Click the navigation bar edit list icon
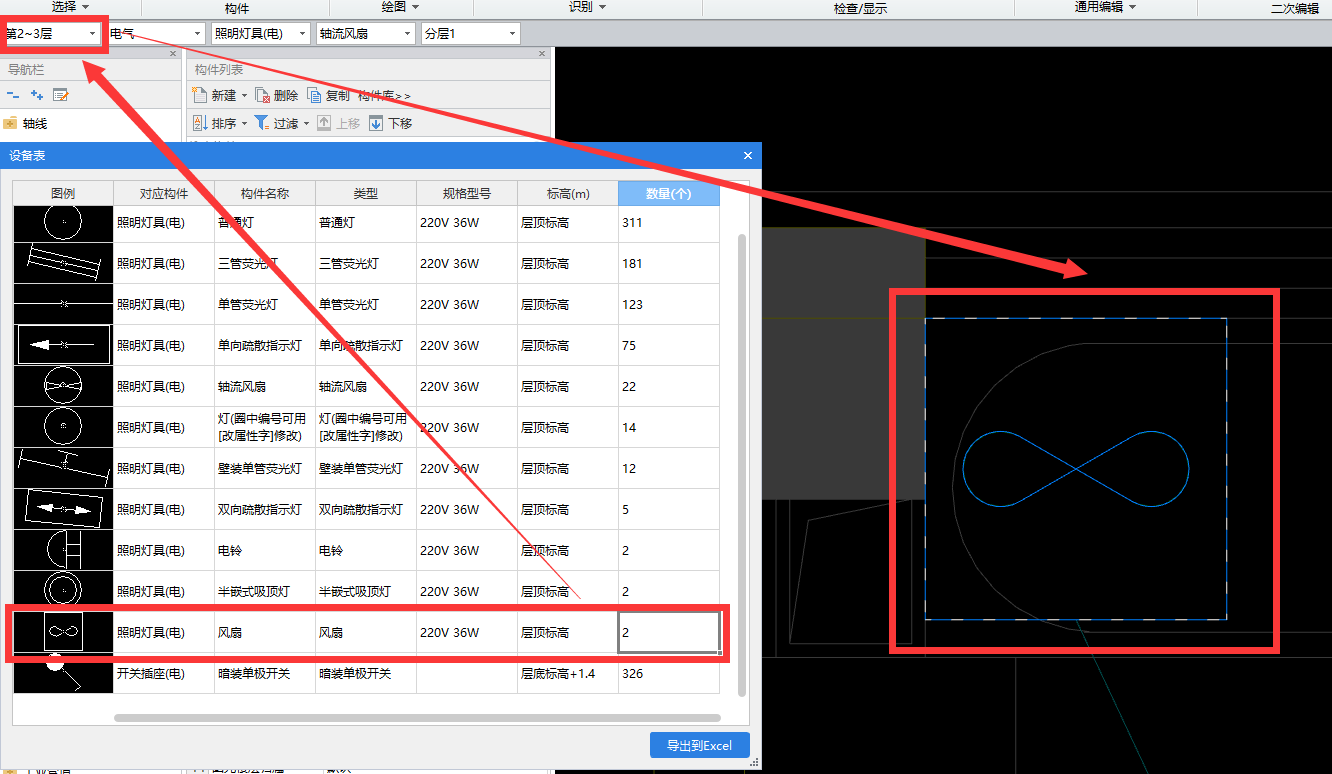This screenshot has height=774, width=1332. point(61,95)
